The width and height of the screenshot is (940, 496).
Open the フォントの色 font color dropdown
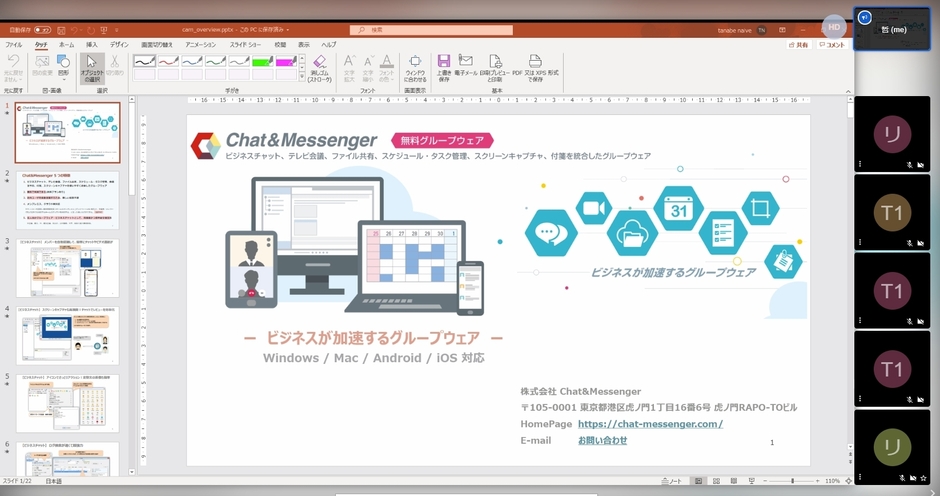pos(387,68)
